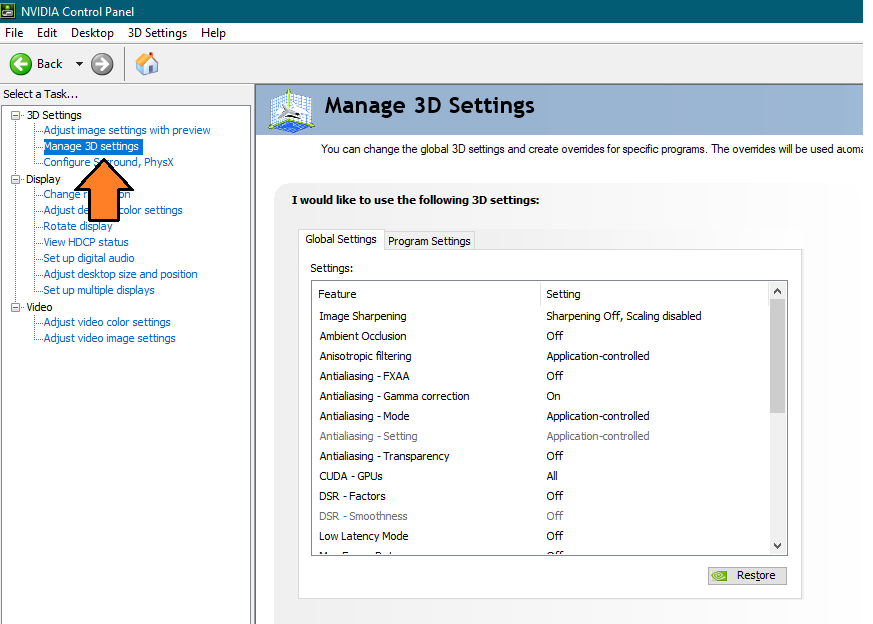
Task: Click the CUDA GPUs 'All' value
Action: tap(552, 476)
